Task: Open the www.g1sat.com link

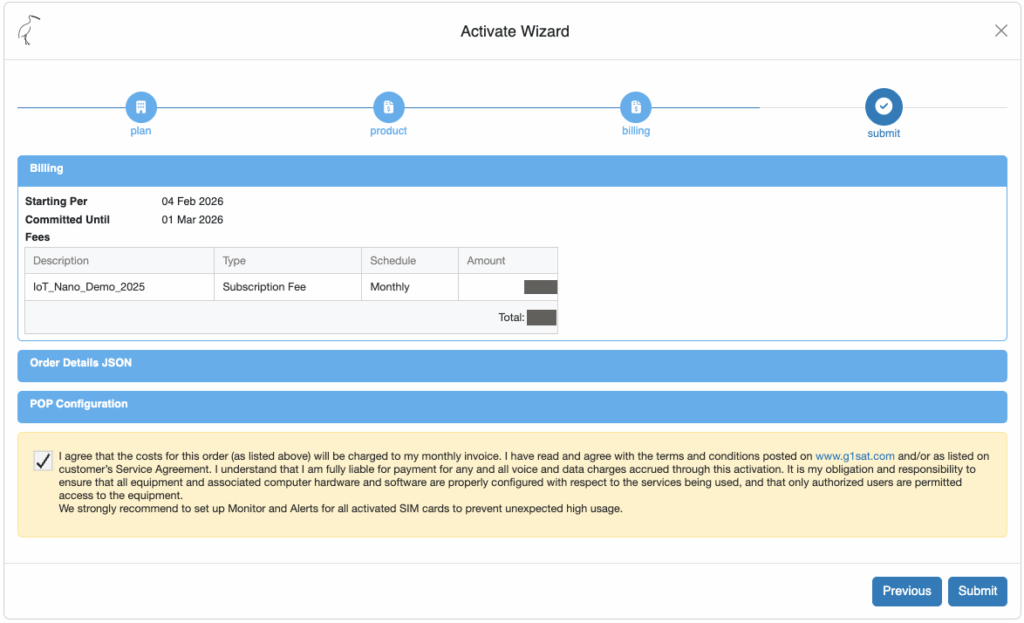Action: click(854, 456)
